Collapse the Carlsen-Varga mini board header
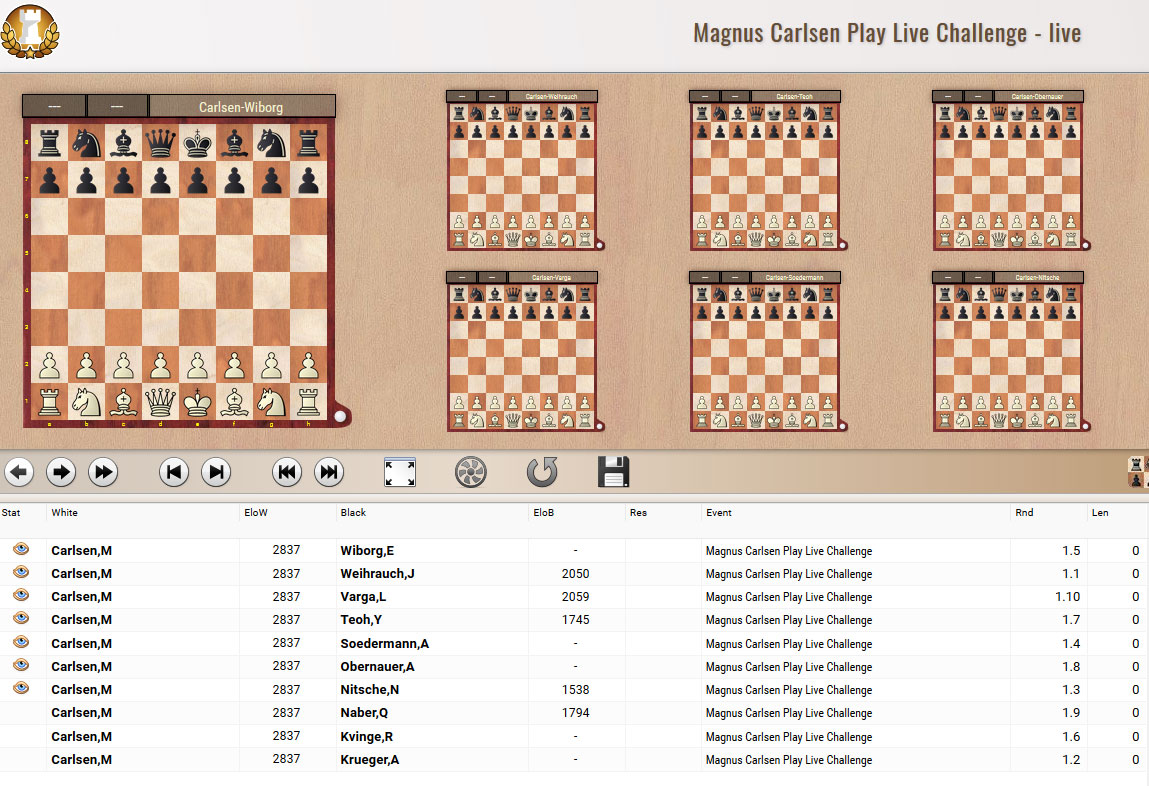The height and width of the screenshot is (786, 1149). [460, 276]
